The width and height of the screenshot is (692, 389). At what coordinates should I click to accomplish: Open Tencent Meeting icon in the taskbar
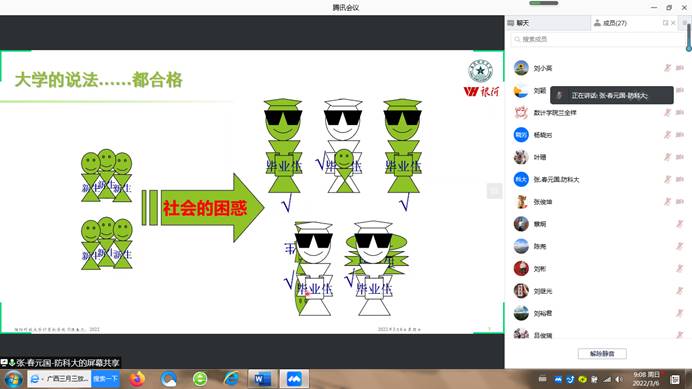pos(294,379)
